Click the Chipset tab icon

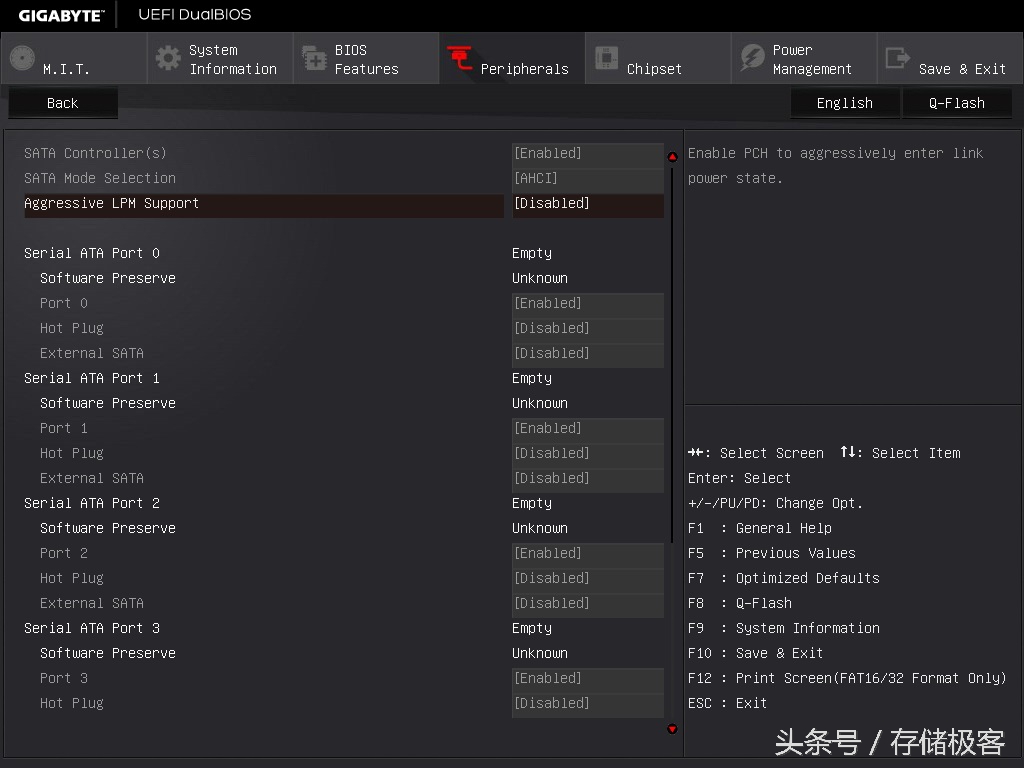pos(606,59)
